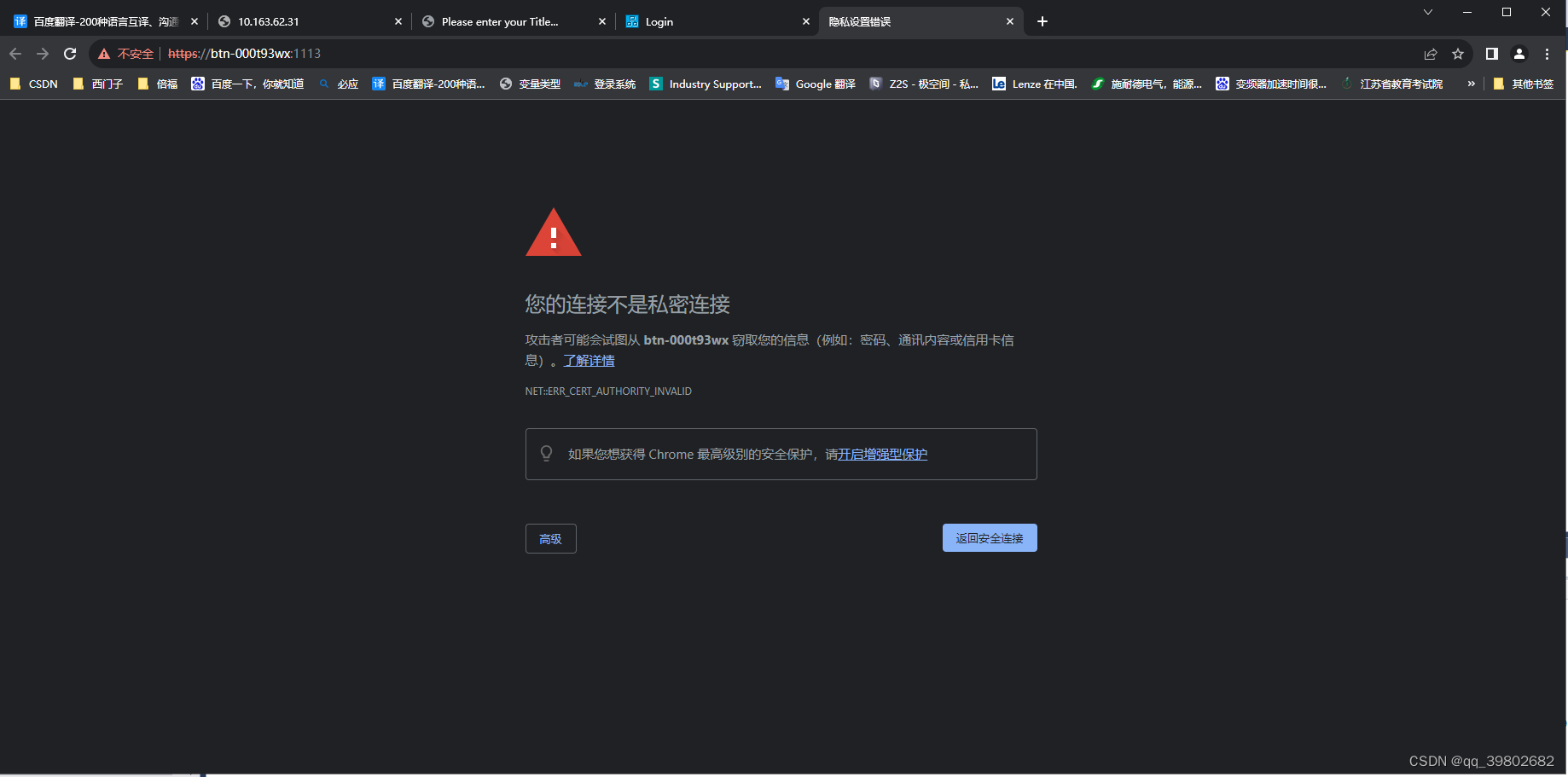Open the Z2S - 极空间 bookmark
Screen dimensions: 1568x777
(x=924, y=84)
